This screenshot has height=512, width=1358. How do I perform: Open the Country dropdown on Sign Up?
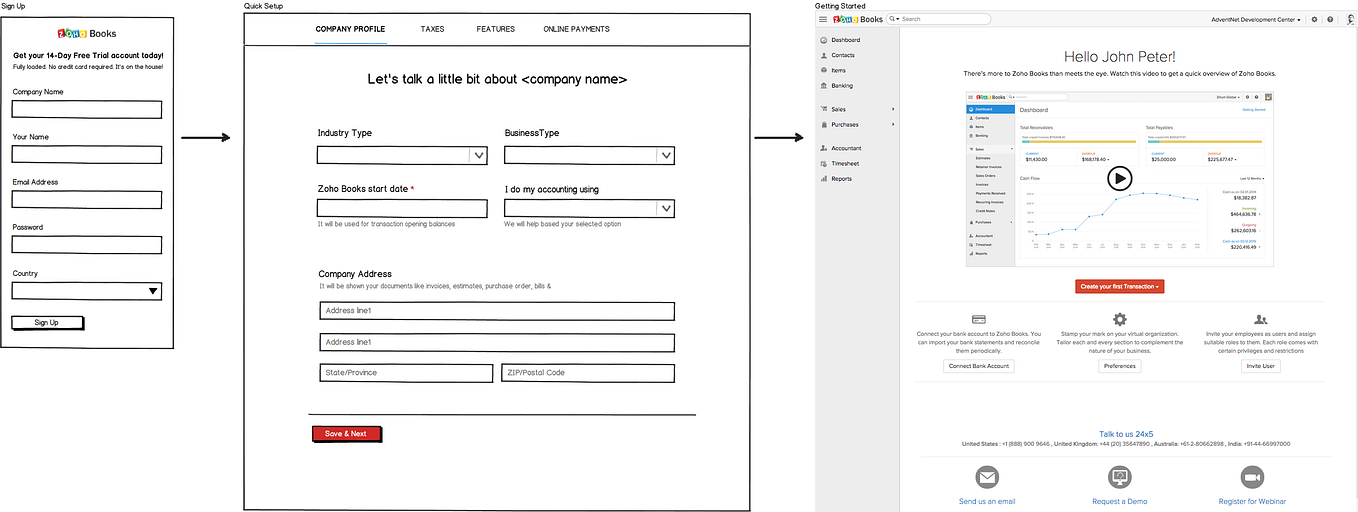87,291
